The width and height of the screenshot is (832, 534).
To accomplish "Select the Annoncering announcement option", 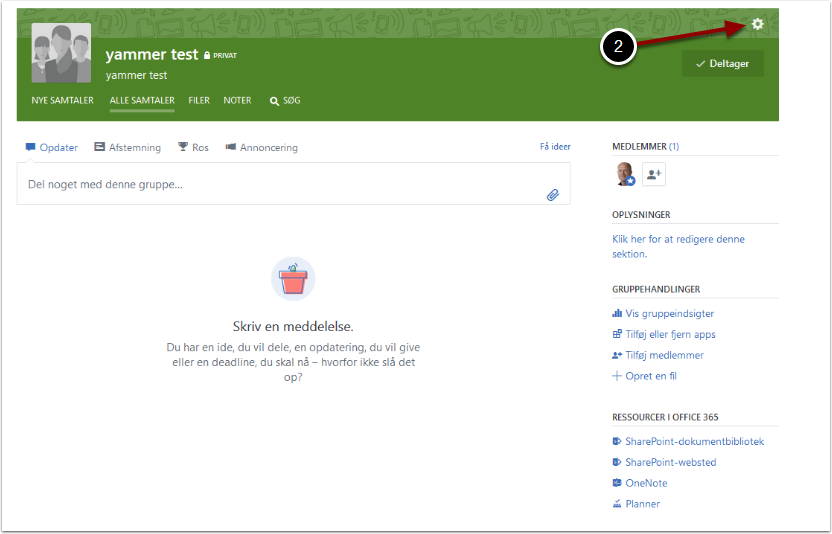I will 262,147.
